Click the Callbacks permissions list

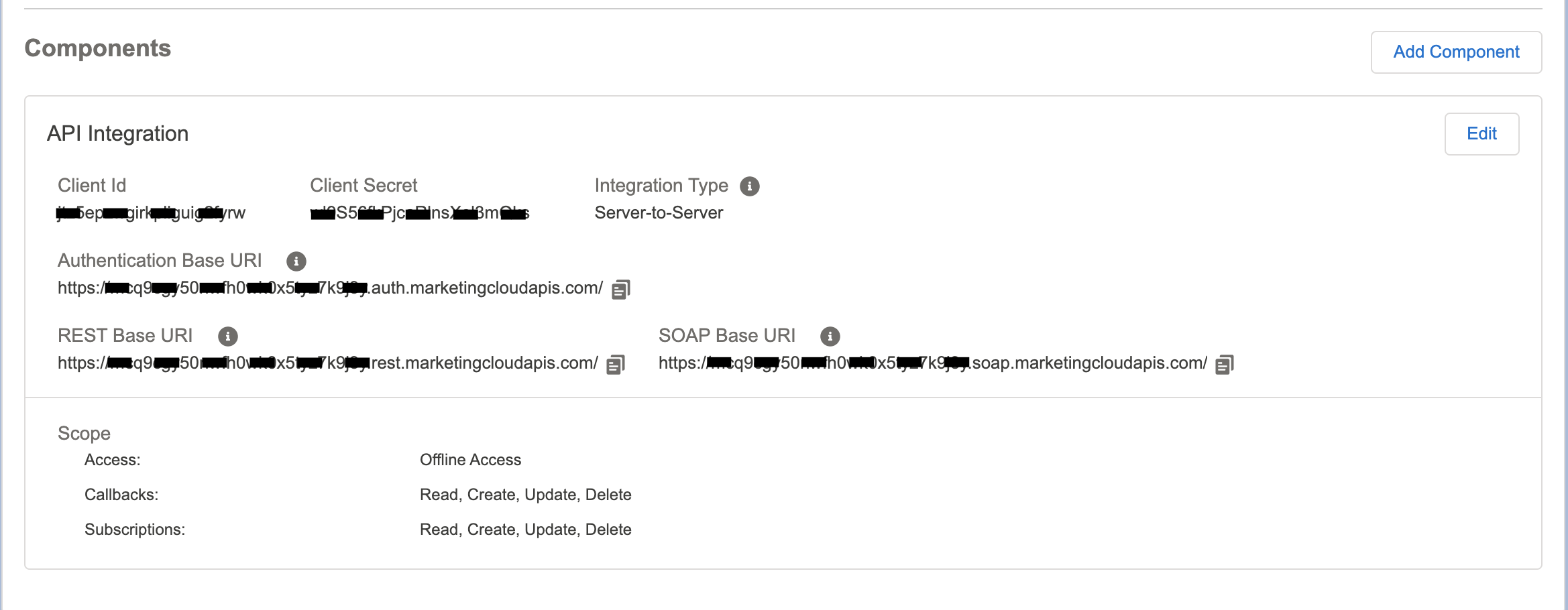[525, 495]
